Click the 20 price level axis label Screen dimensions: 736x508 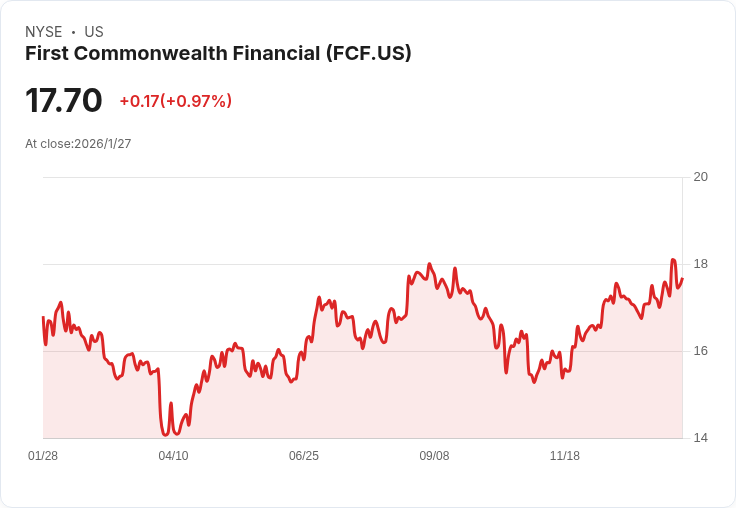701,177
